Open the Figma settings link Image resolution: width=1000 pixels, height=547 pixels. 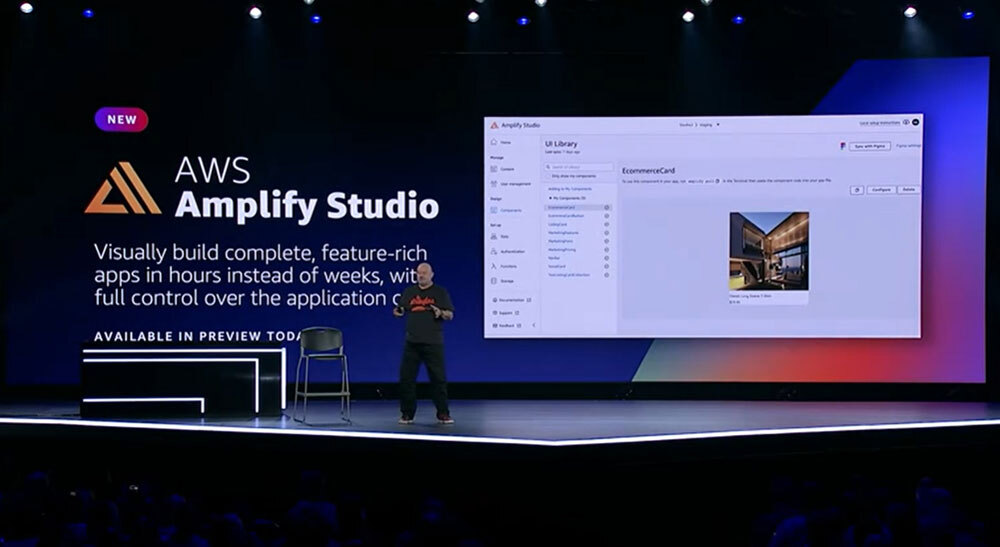coord(908,146)
